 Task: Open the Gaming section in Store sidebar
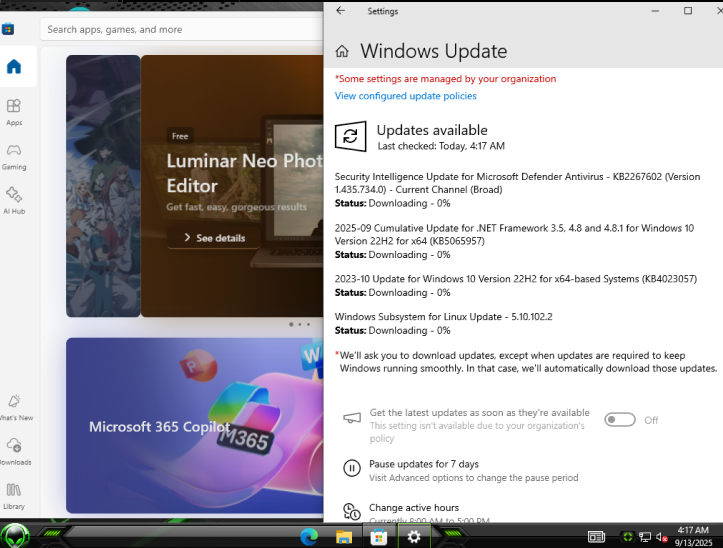coord(14,157)
